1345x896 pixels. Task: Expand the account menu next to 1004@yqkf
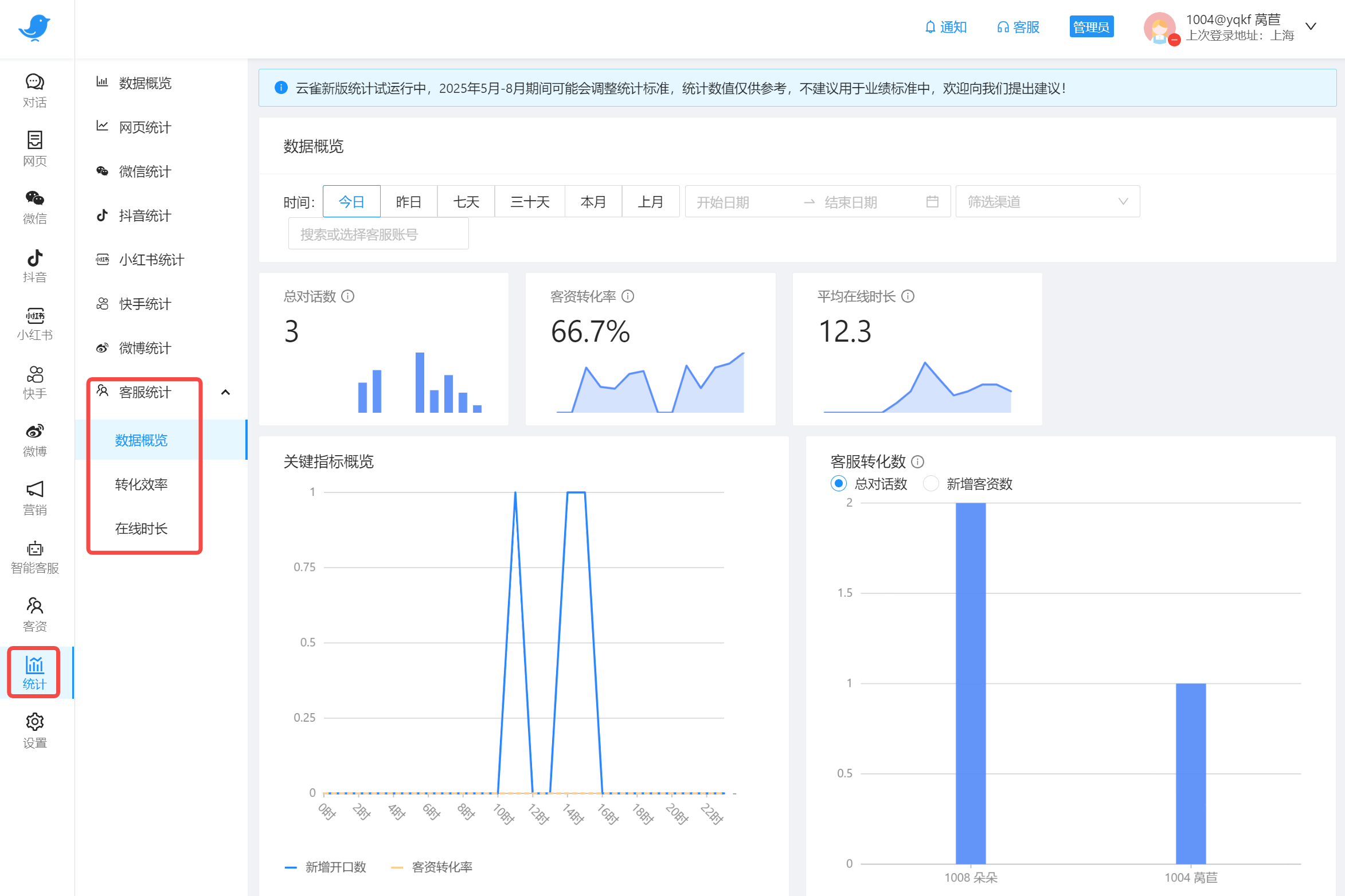(x=1311, y=26)
